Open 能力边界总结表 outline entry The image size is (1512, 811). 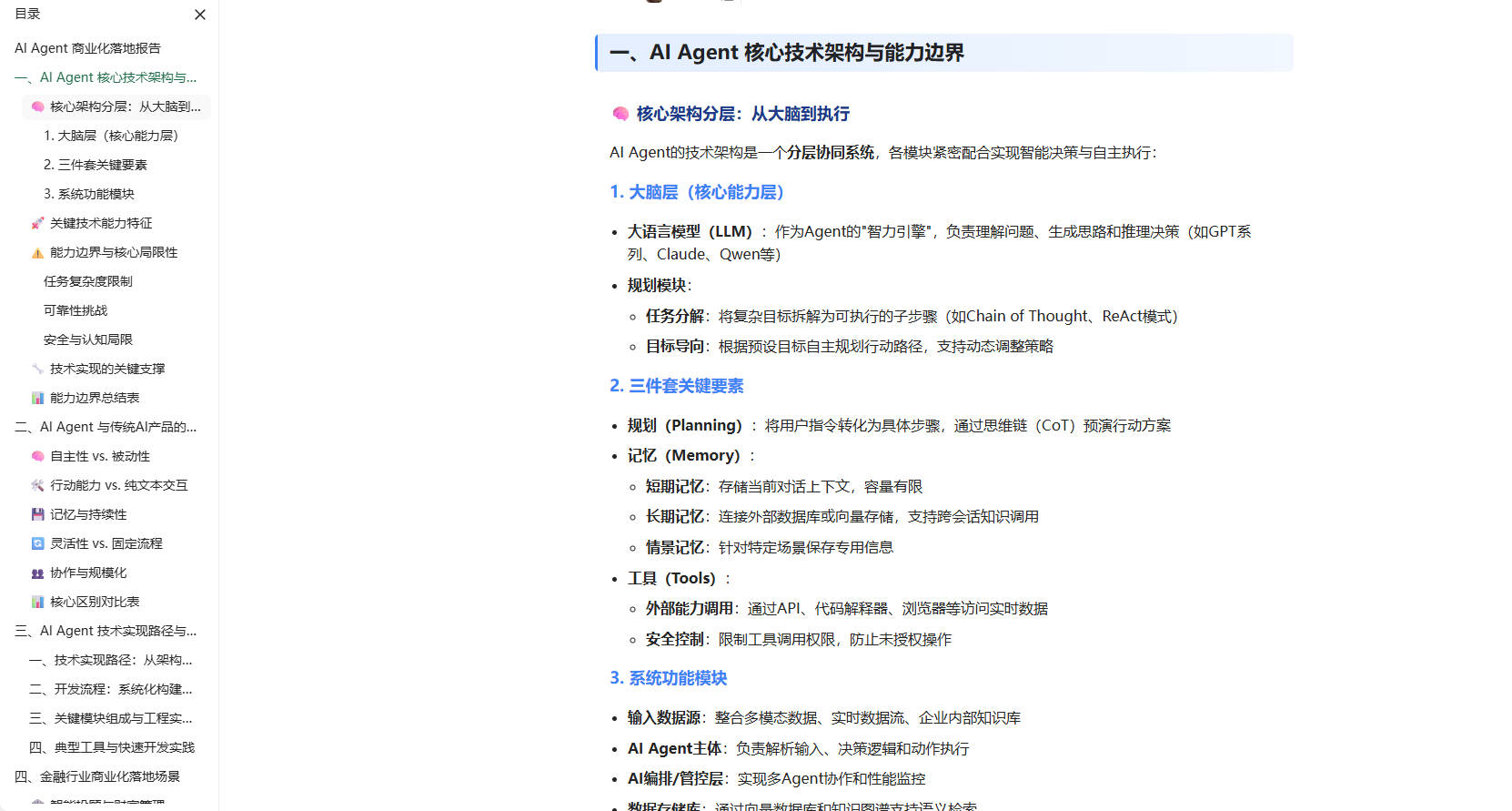pyautogui.click(x=86, y=398)
